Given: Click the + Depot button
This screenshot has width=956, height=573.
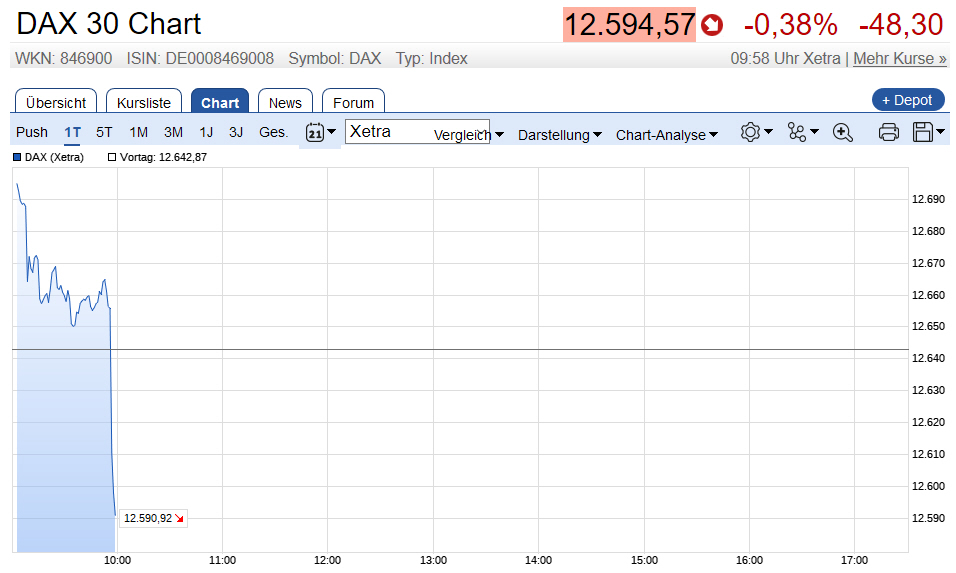Looking at the screenshot, I should tap(908, 100).
